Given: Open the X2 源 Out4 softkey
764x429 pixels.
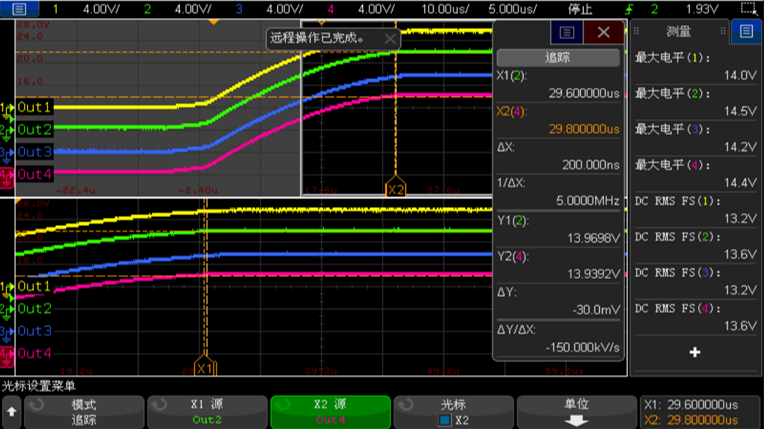Looking at the screenshot, I should [x=330, y=412].
